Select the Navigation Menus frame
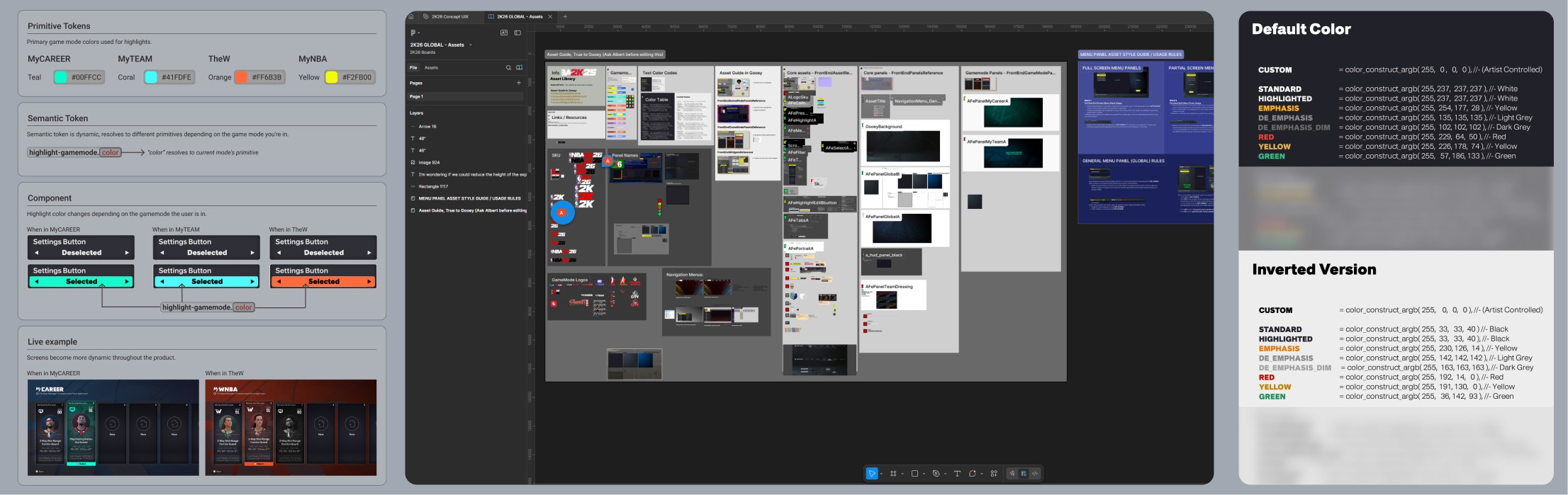Screen dimensions: 1568x495 click(717, 302)
